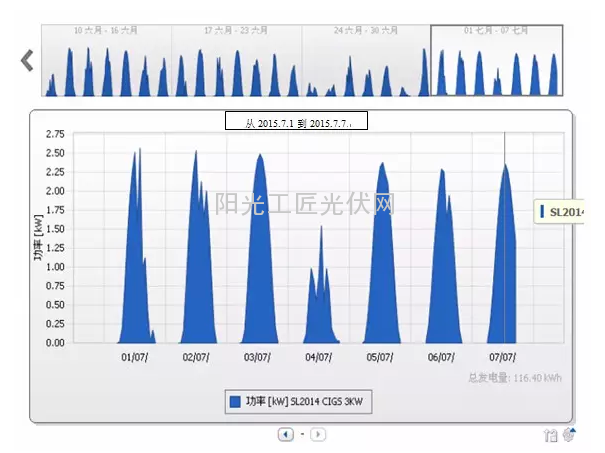Click the 04/07 day power curve
This screenshot has width=605, height=453.
(320, 290)
